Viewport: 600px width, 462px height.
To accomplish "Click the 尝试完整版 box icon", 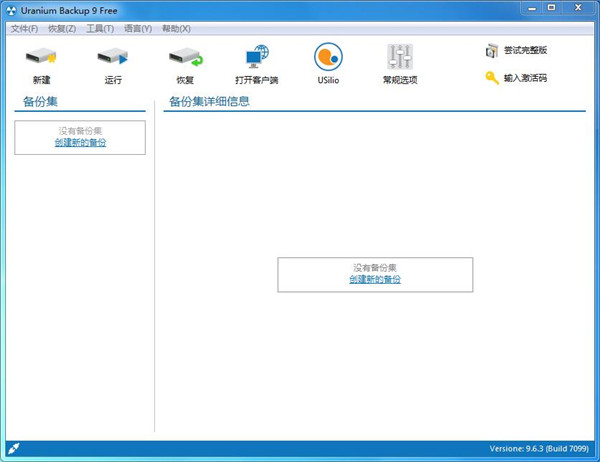I will click(x=492, y=51).
